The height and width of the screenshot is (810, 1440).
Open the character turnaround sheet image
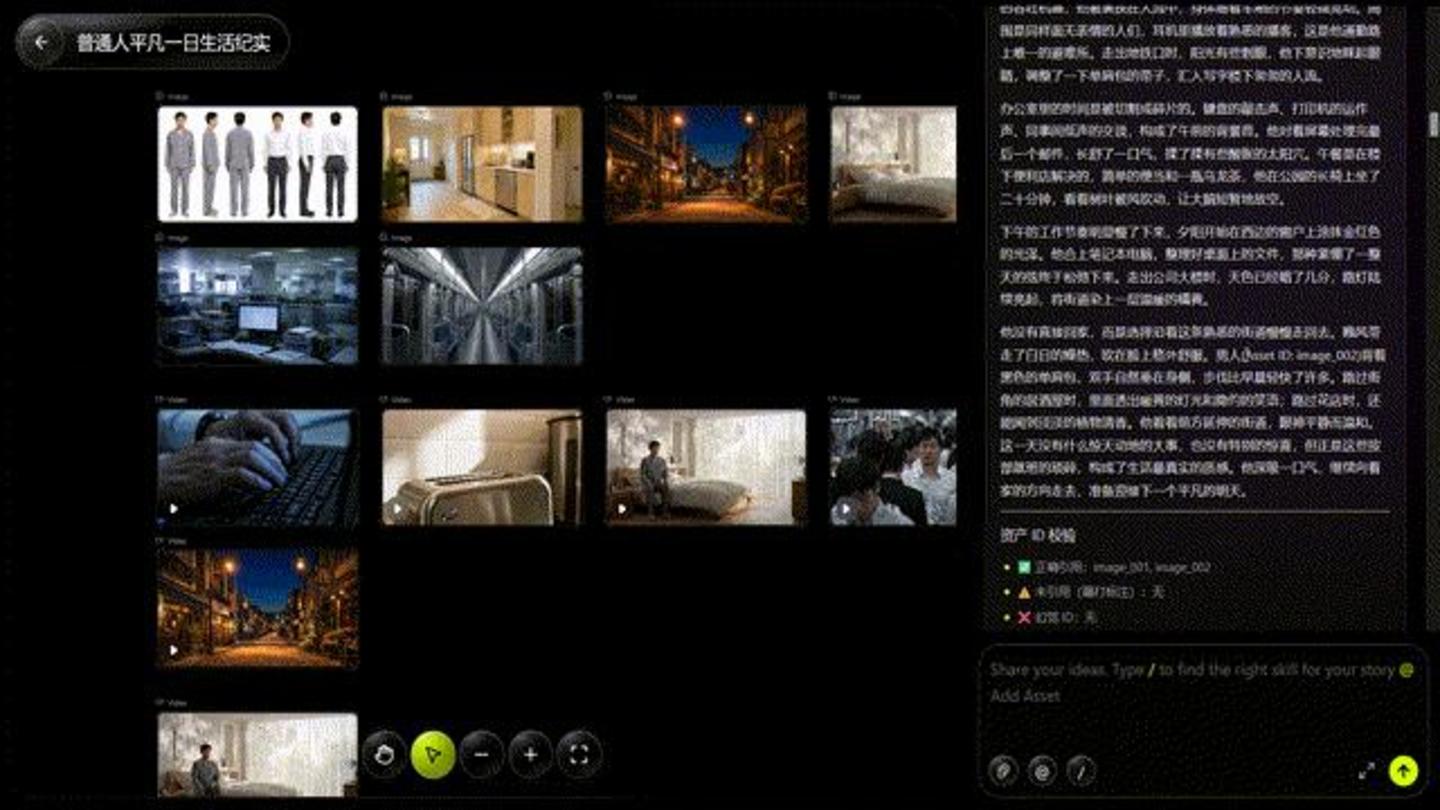257,164
